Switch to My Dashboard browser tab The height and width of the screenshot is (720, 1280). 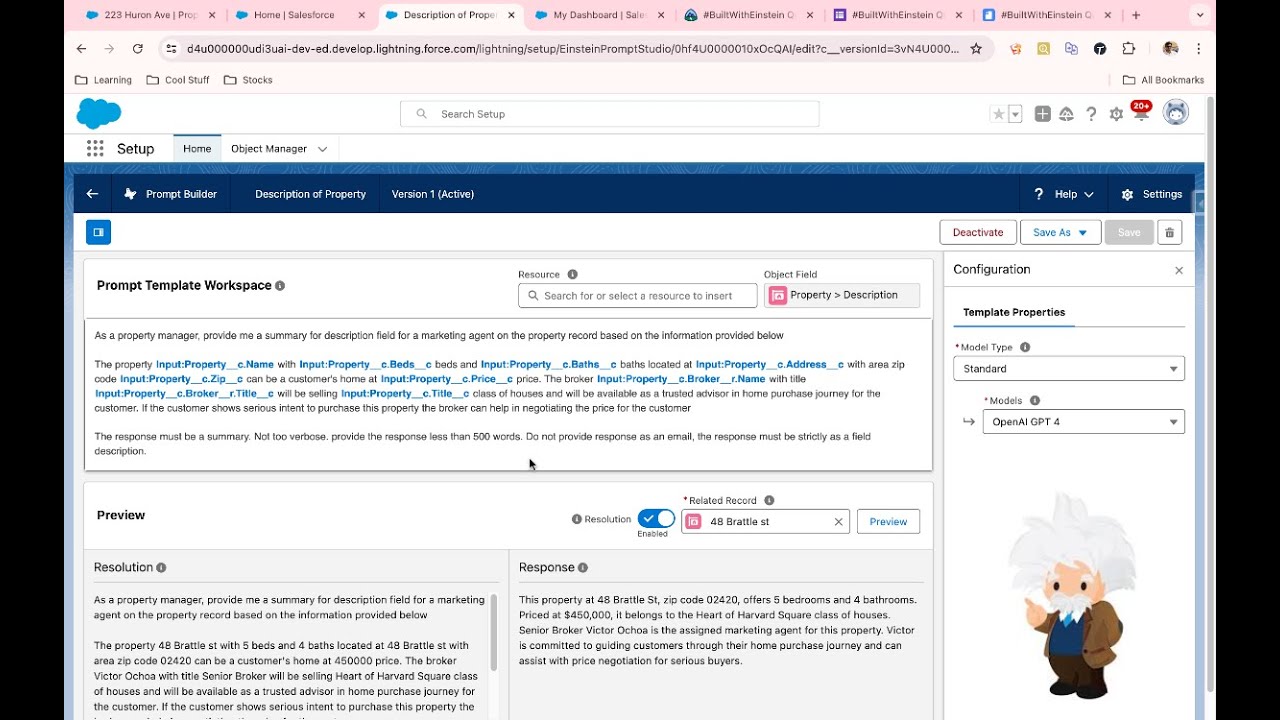point(598,15)
